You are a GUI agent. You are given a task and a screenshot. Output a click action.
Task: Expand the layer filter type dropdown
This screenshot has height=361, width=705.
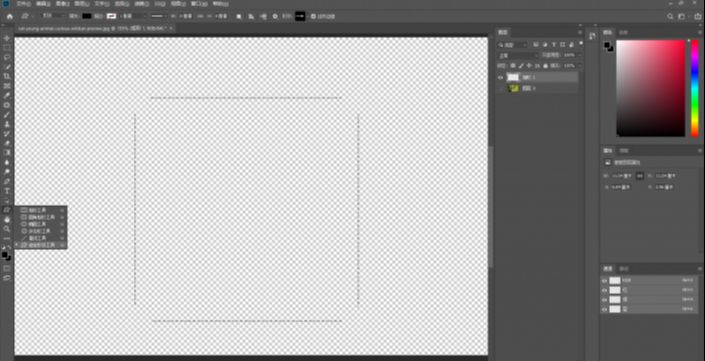click(x=513, y=45)
